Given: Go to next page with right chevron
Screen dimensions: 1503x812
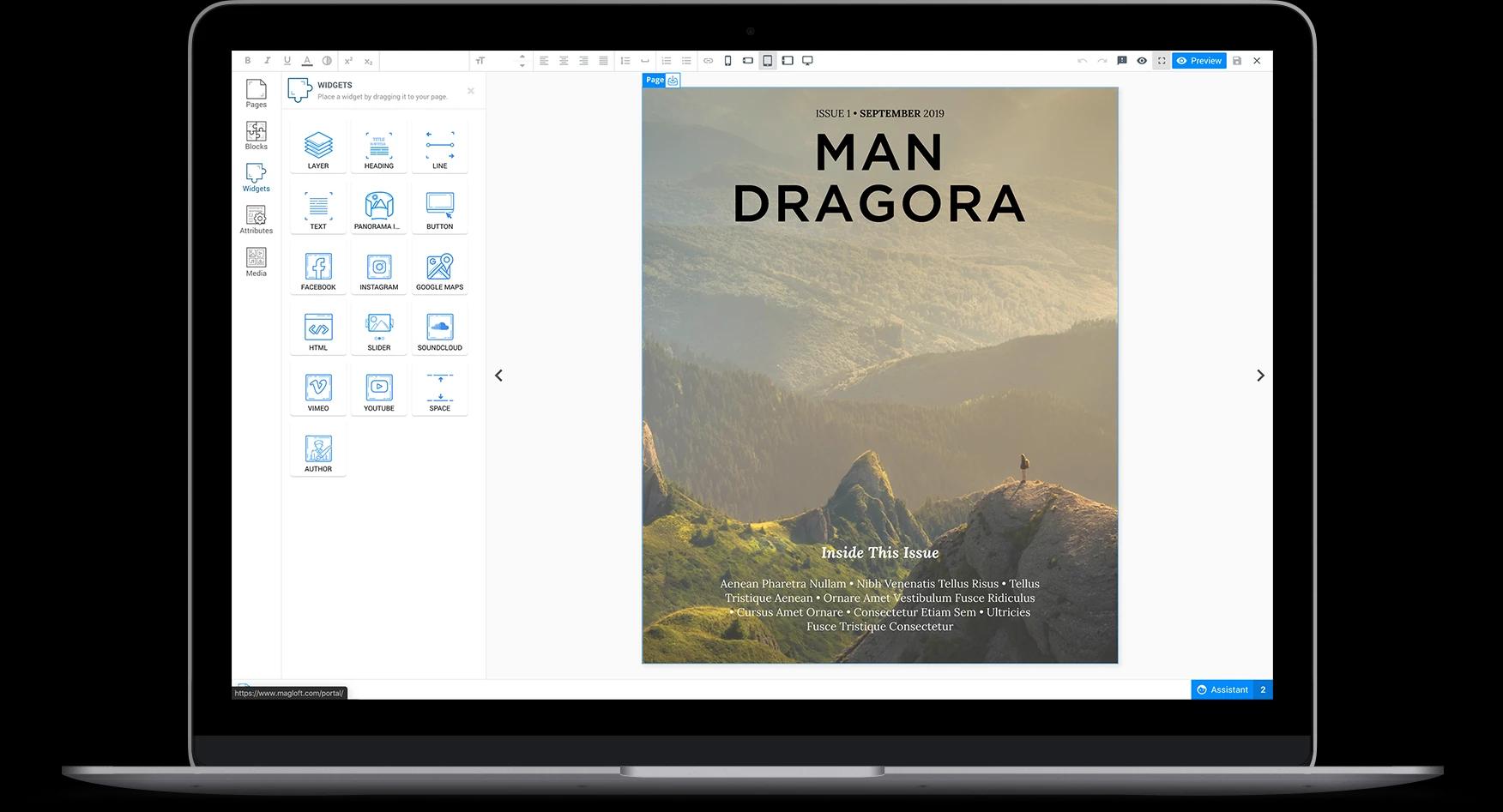Looking at the screenshot, I should pos(1260,376).
